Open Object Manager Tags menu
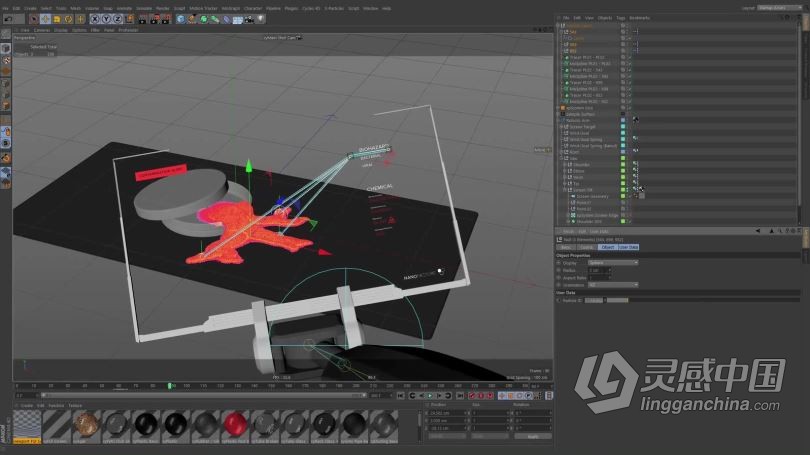This screenshot has height=455, width=810. click(620, 18)
